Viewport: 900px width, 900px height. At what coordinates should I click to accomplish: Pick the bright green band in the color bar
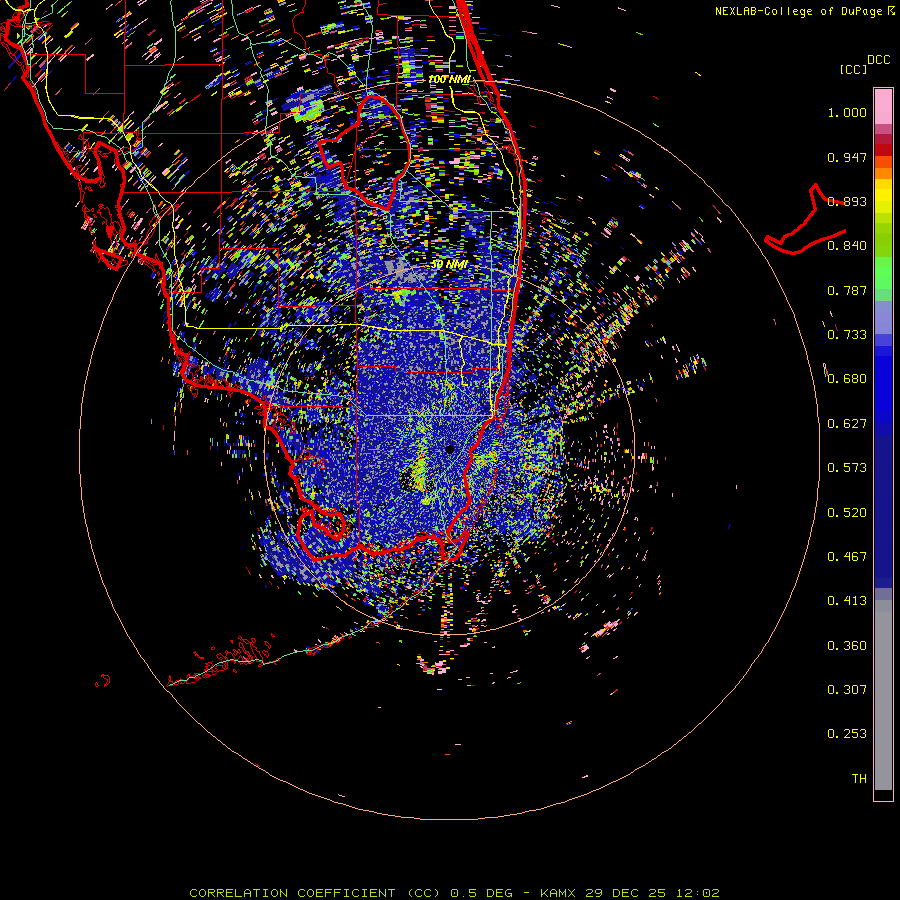[883, 273]
